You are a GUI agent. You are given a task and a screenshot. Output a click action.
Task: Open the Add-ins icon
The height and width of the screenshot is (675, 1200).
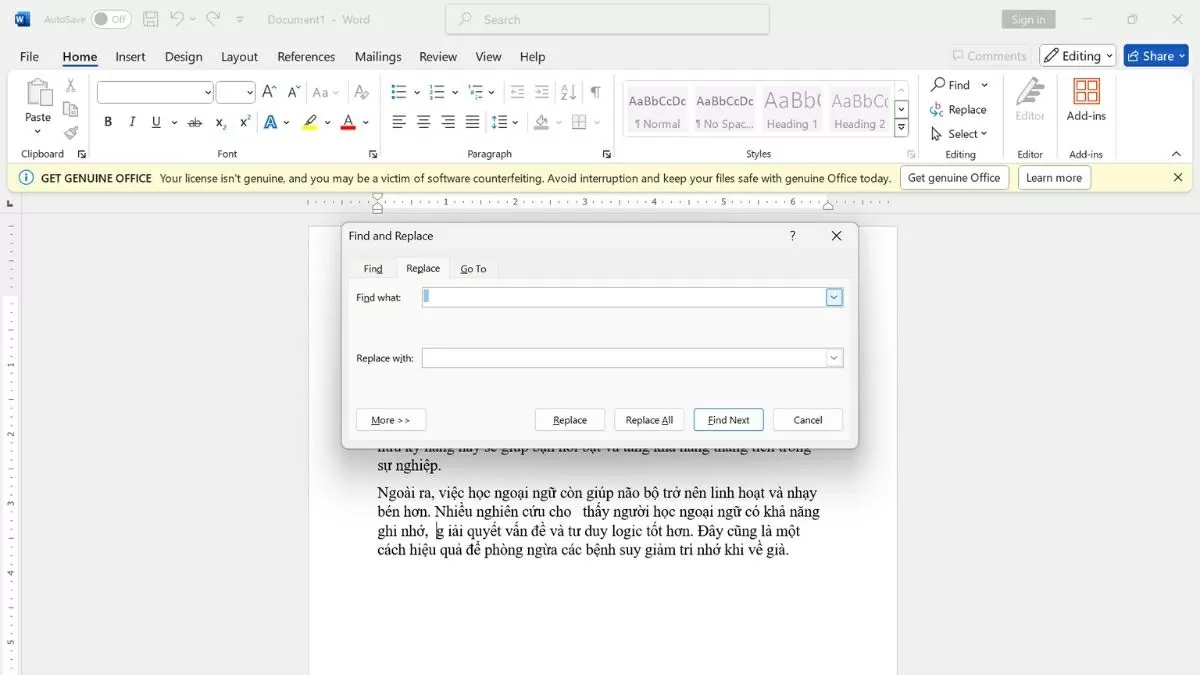[1086, 100]
